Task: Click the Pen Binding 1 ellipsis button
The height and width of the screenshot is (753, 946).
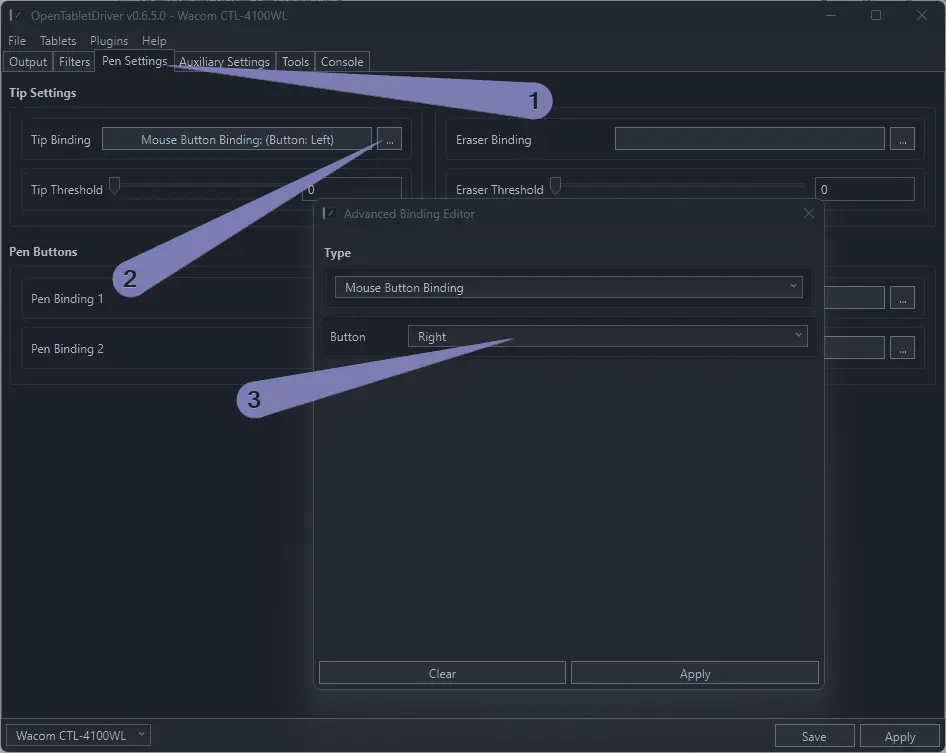Action: (x=902, y=298)
